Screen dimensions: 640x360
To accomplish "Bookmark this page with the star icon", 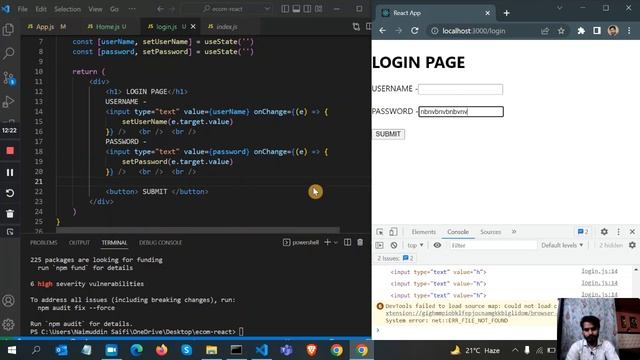I will 561,31.
